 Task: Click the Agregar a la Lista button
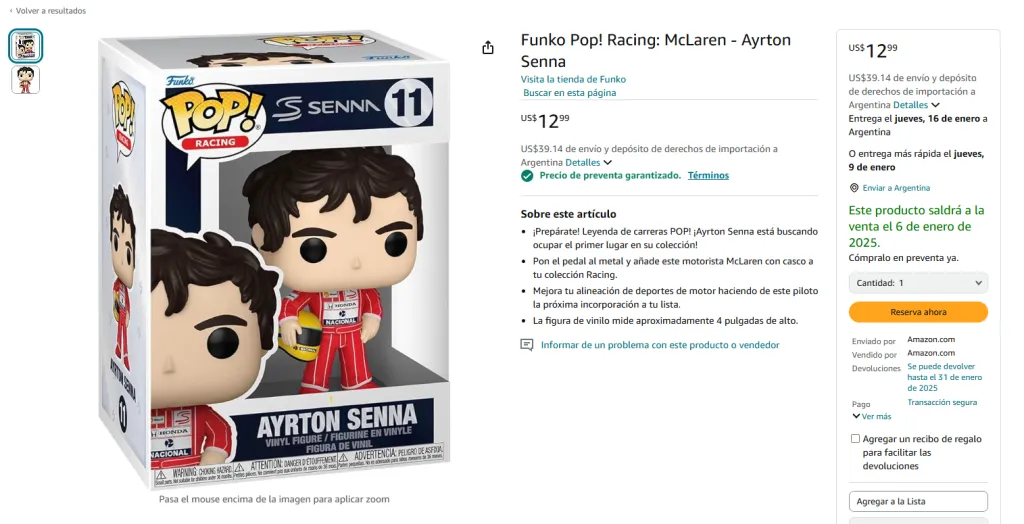pos(918,501)
